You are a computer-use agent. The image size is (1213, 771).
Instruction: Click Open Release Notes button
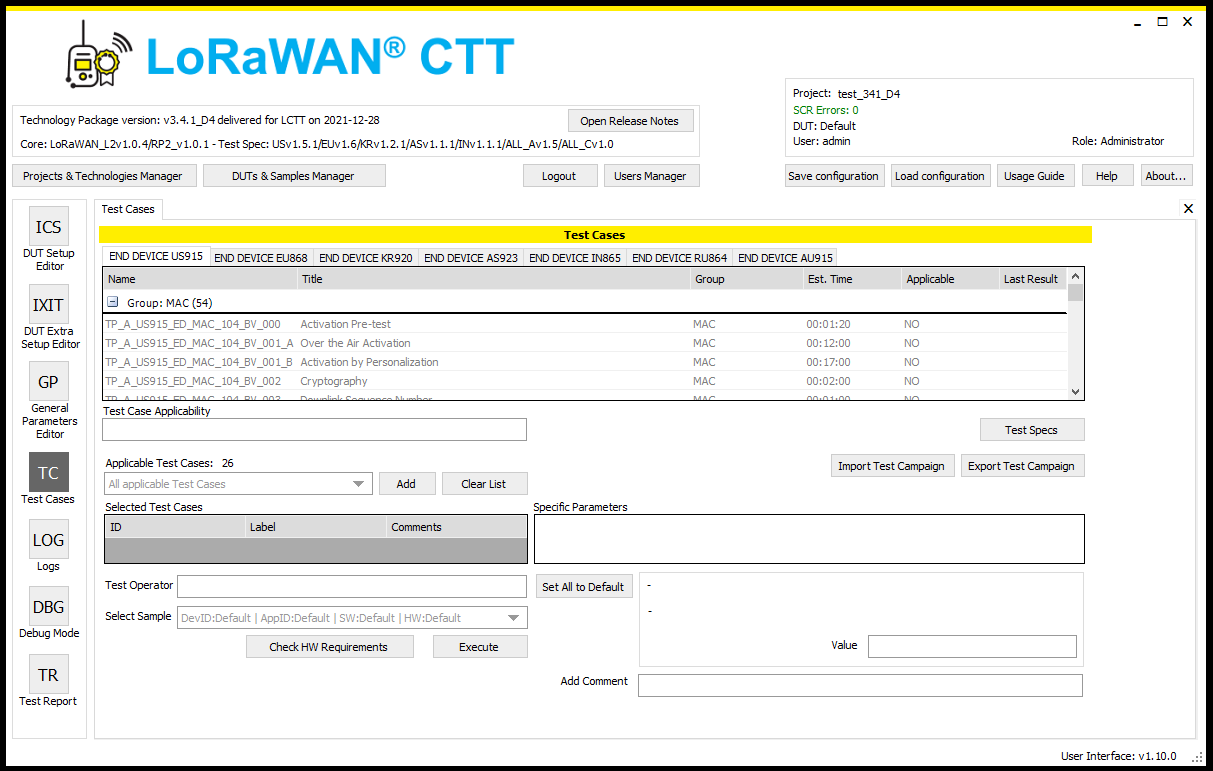pyautogui.click(x=630, y=121)
